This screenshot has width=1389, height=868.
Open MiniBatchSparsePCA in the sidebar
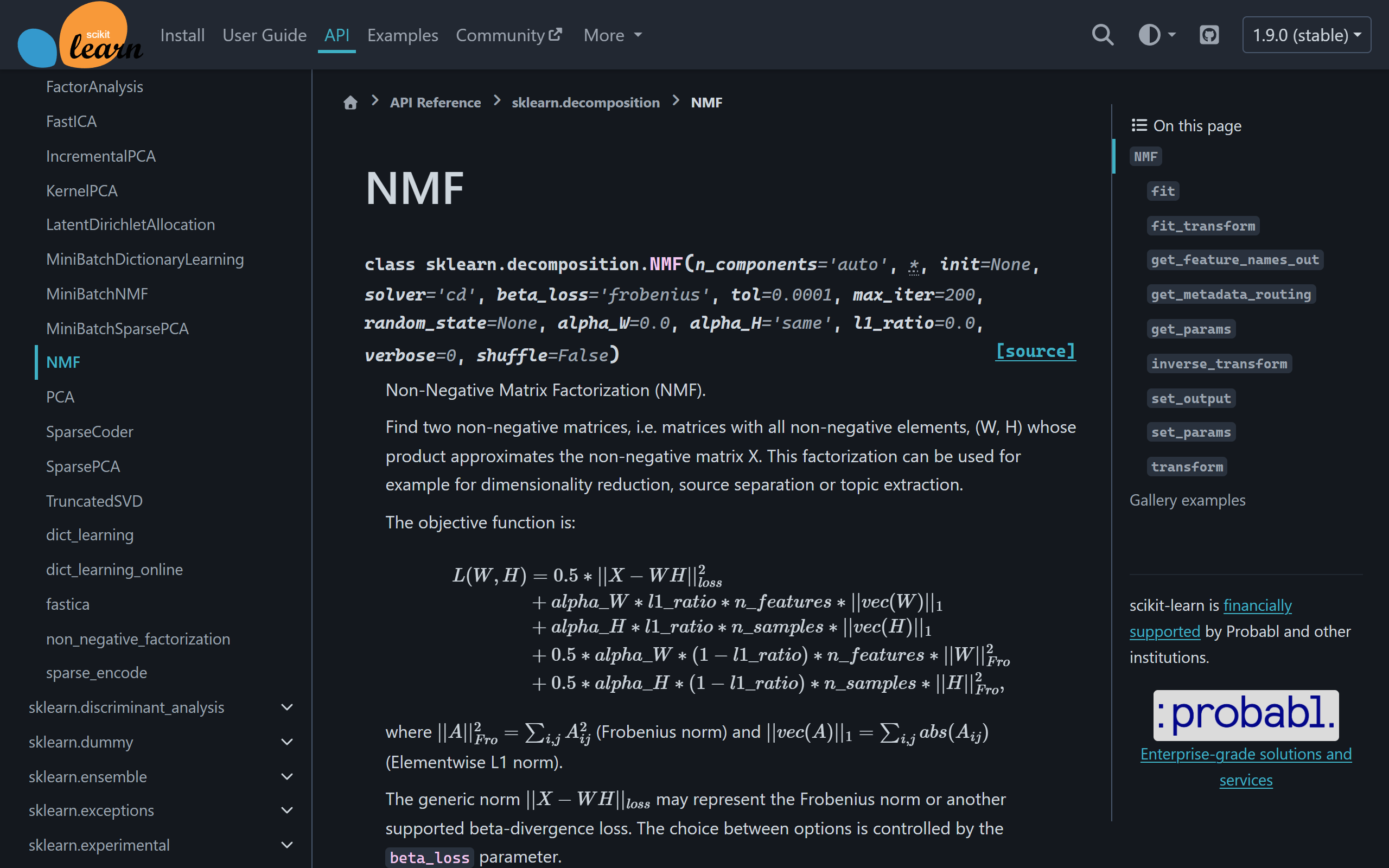coord(117,328)
